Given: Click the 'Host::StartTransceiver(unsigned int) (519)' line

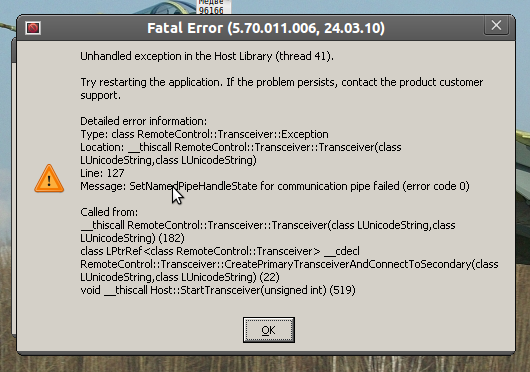Looking at the screenshot, I should 218,290.
